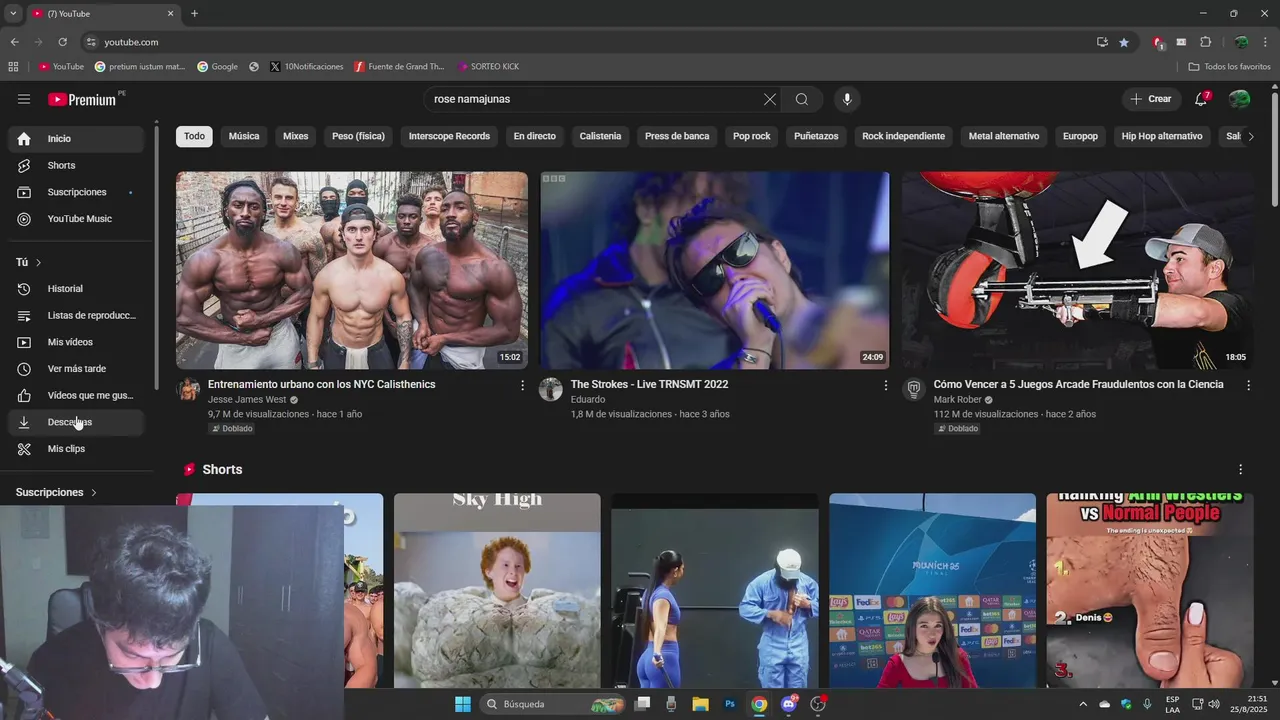This screenshot has height=720, width=1280.
Task: Select the Mixes filter chip
Action: (295, 136)
